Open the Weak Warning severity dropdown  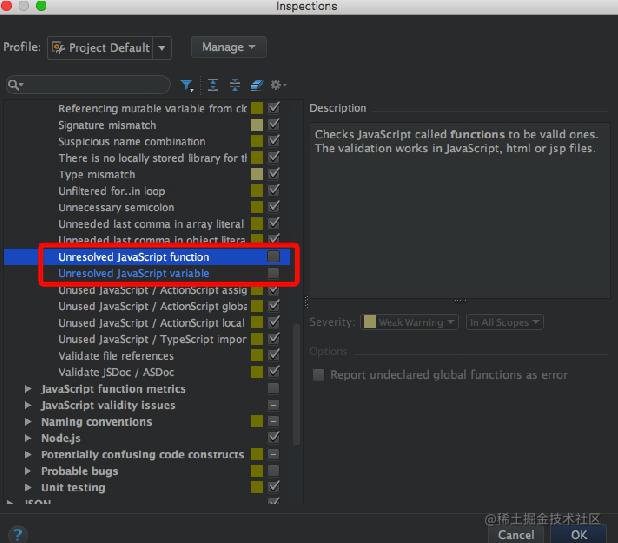pyautogui.click(x=410, y=322)
